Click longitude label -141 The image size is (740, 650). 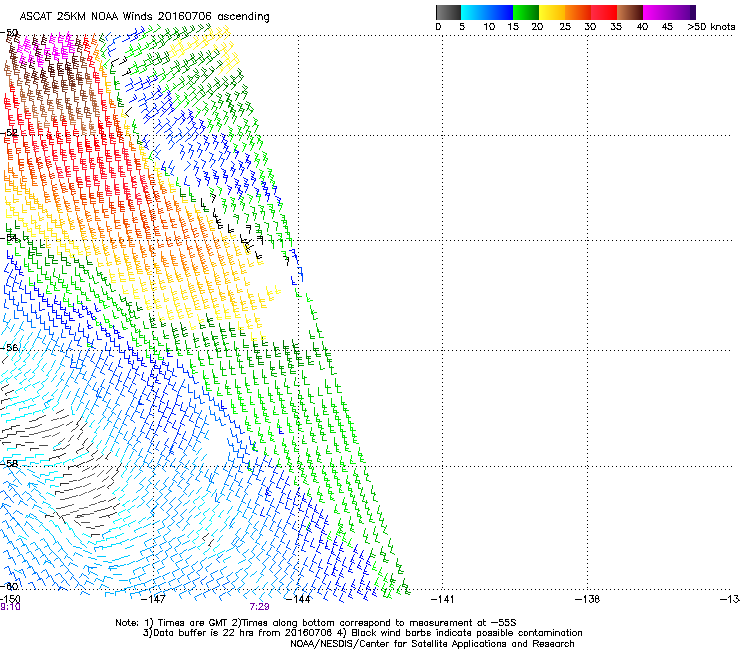click(x=443, y=599)
